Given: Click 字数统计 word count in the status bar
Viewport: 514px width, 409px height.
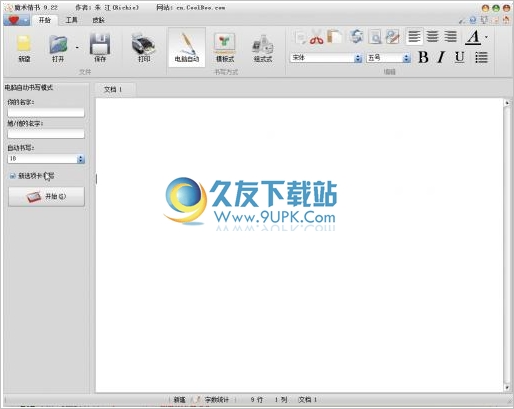Looking at the screenshot, I should click(x=217, y=399).
